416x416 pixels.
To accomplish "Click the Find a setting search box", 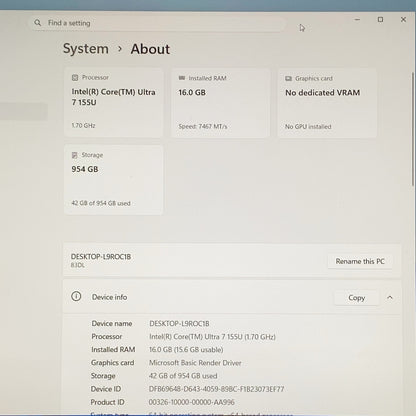I will point(158,23).
